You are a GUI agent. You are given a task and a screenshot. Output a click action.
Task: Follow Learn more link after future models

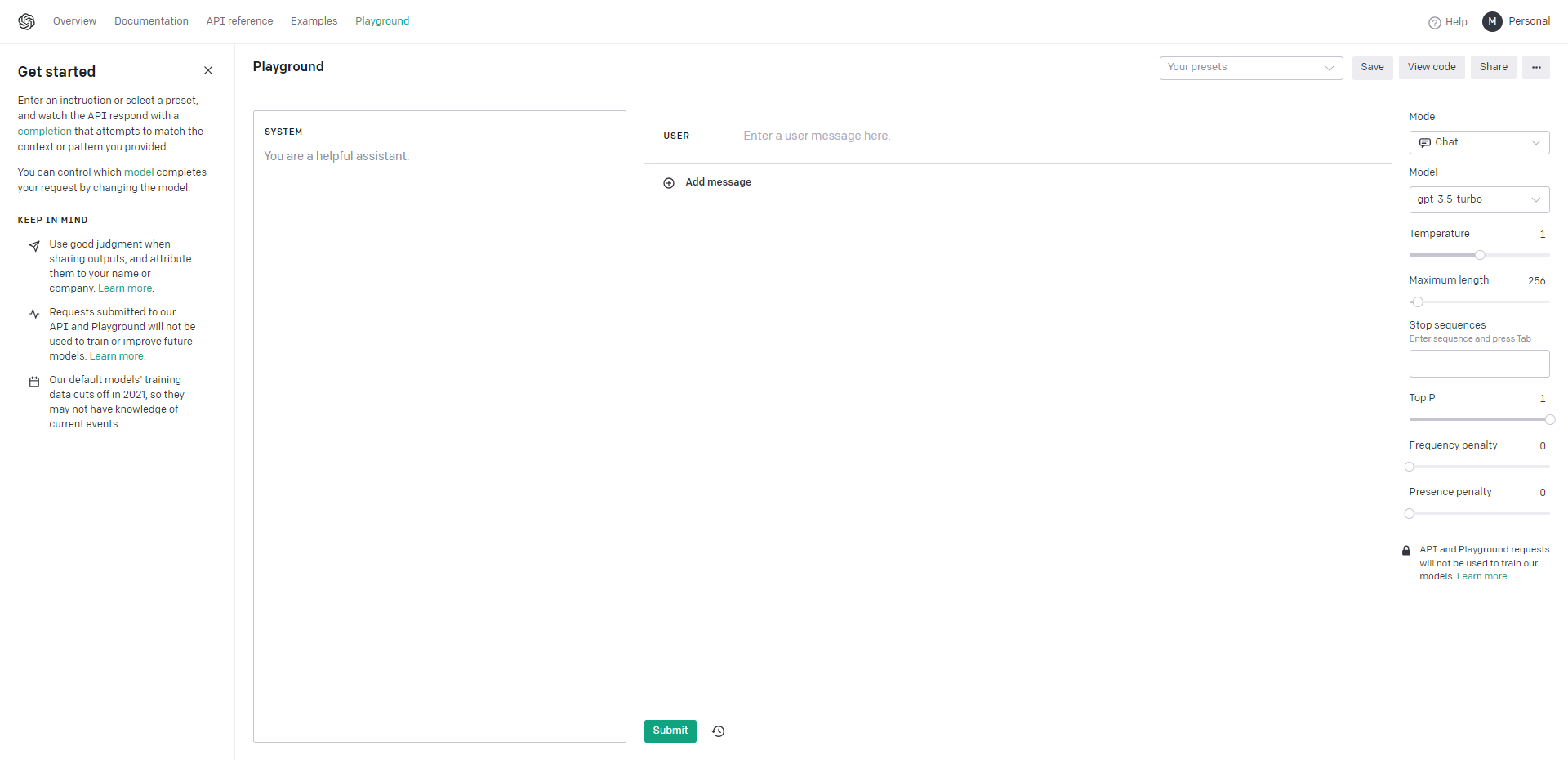(x=118, y=356)
